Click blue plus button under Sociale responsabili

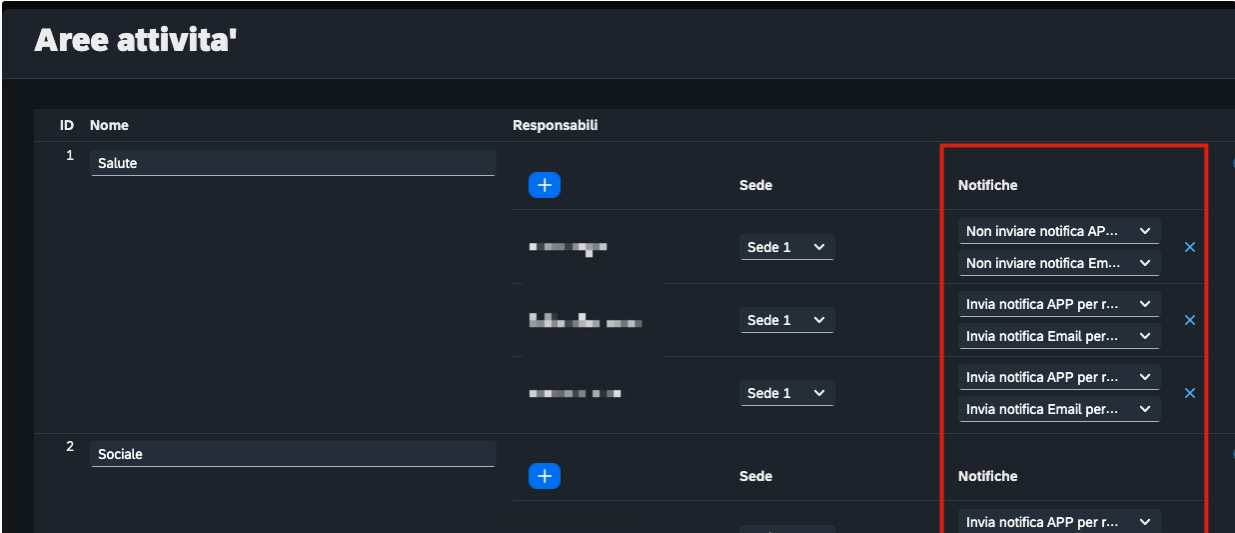(x=544, y=476)
